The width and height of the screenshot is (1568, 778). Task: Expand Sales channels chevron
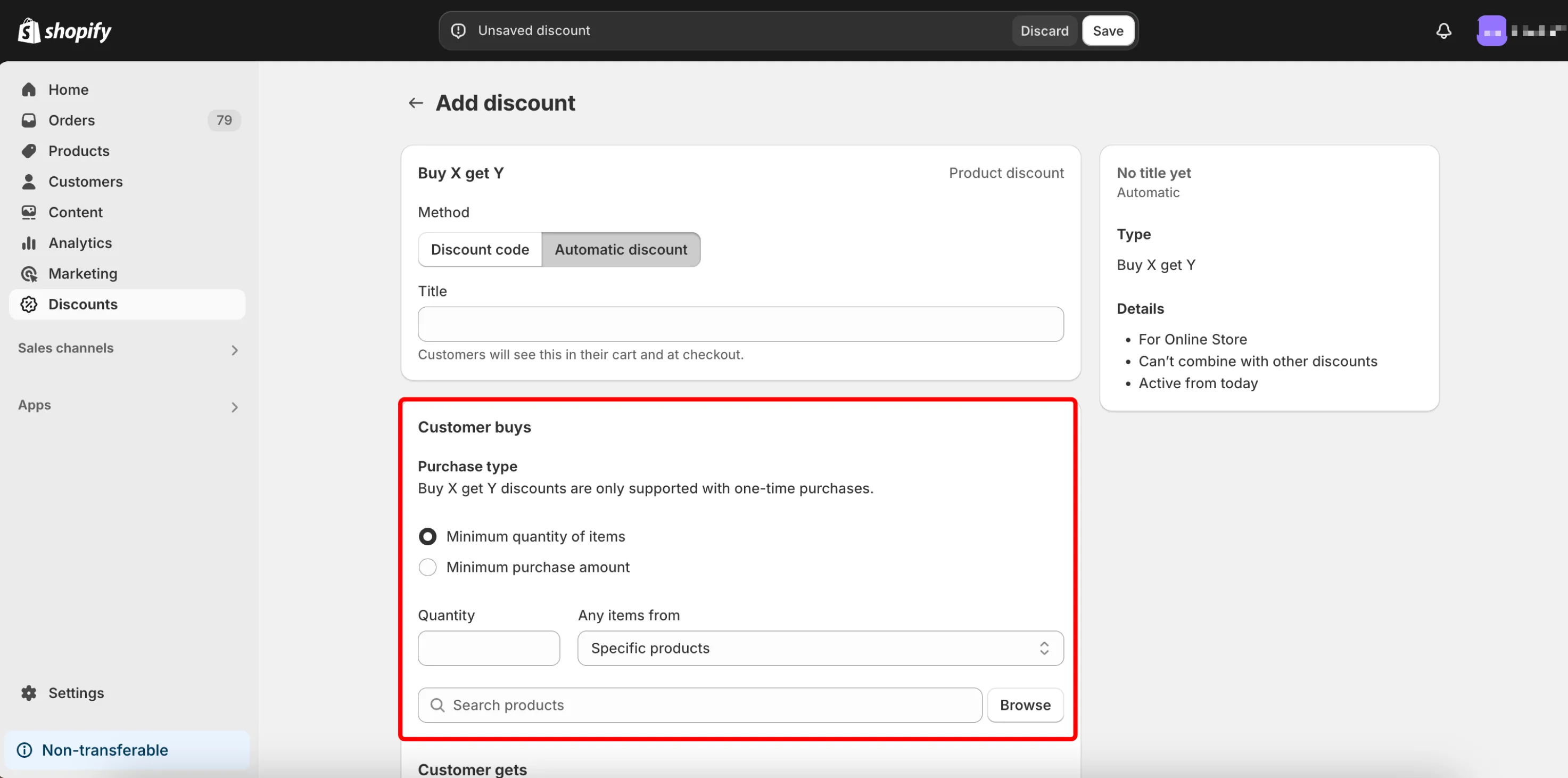[x=234, y=350]
